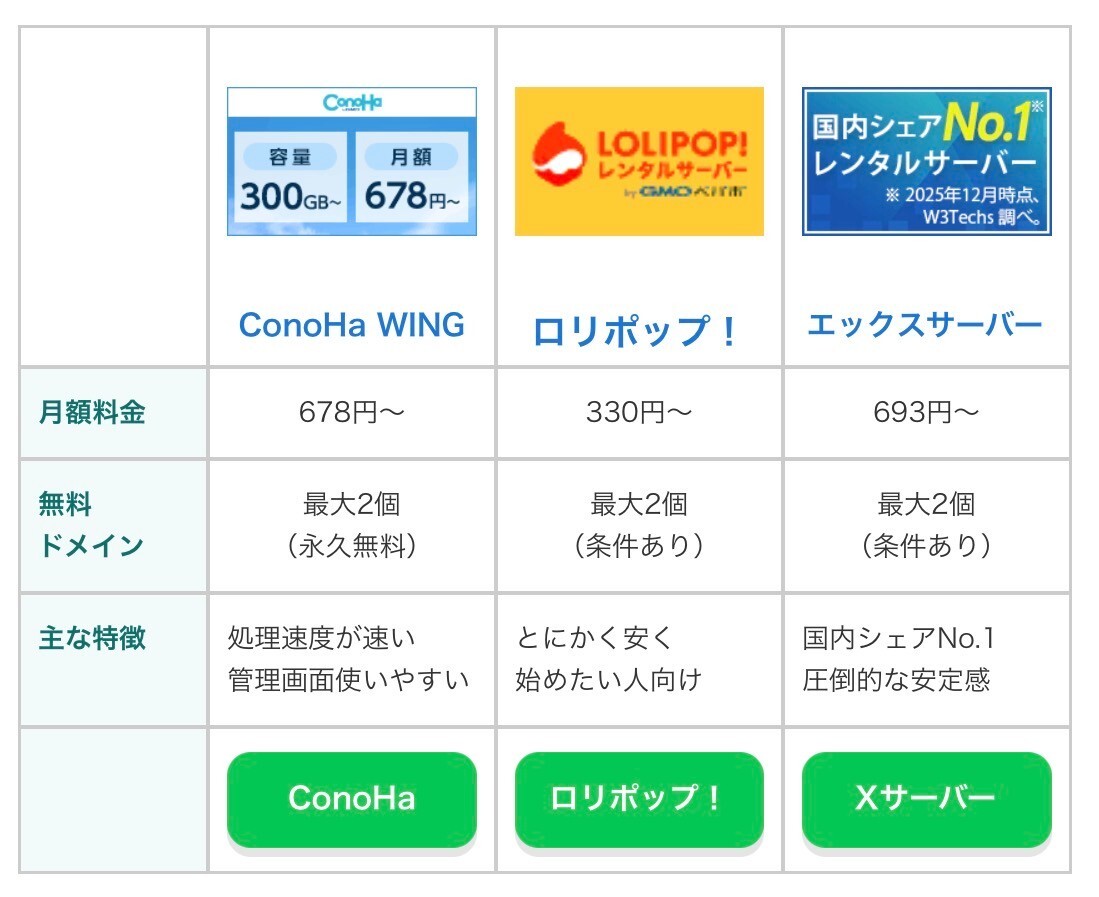This screenshot has width=1099, height=897.
Task: Click the 678円〜 price cell
Action: coord(352,412)
